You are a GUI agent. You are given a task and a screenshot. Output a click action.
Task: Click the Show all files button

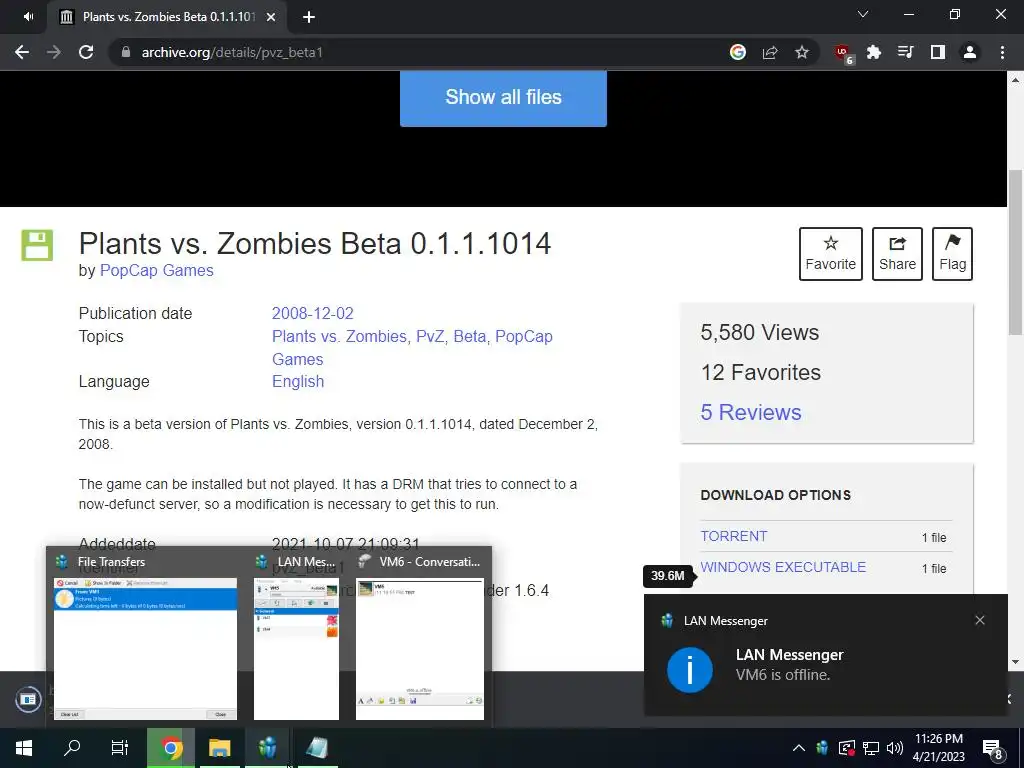pyautogui.click(x=503, y=97)
